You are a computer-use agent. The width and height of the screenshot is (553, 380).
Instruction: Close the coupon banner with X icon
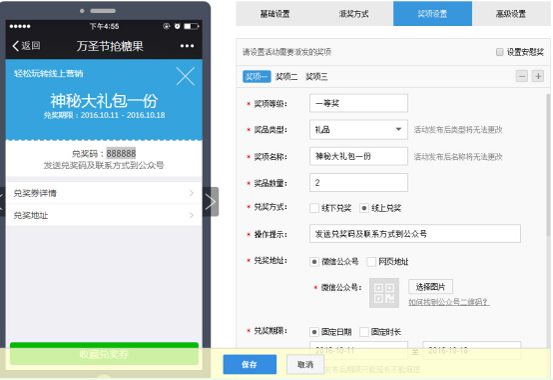186,76
